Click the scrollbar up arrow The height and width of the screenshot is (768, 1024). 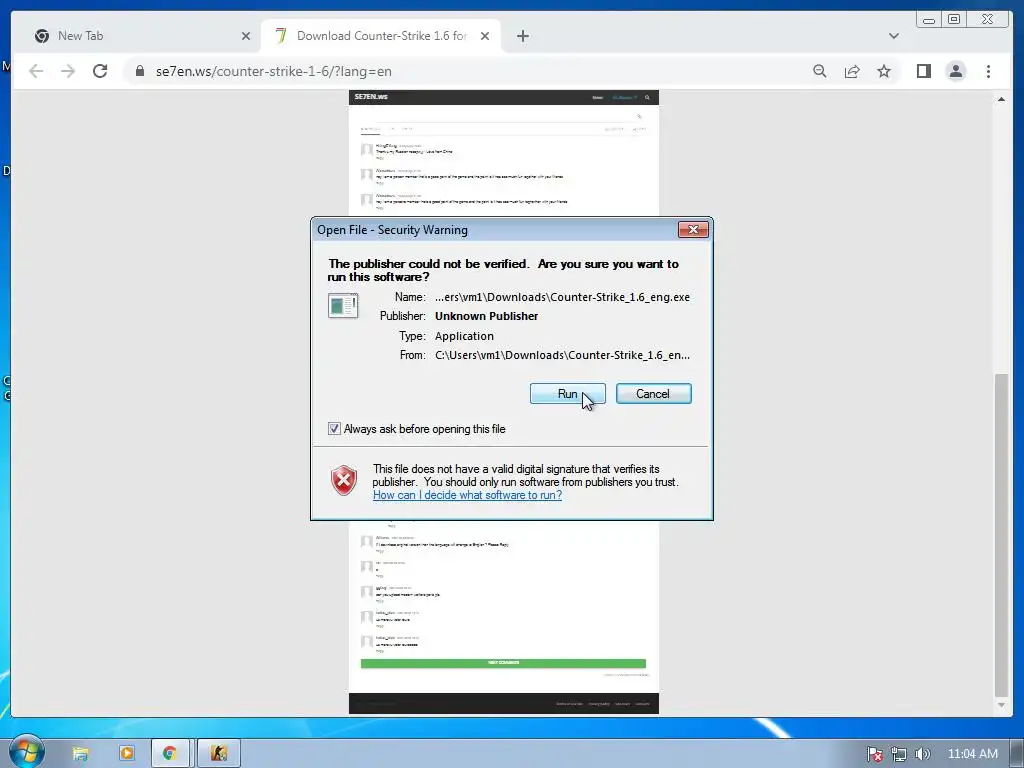point(1001,99)
